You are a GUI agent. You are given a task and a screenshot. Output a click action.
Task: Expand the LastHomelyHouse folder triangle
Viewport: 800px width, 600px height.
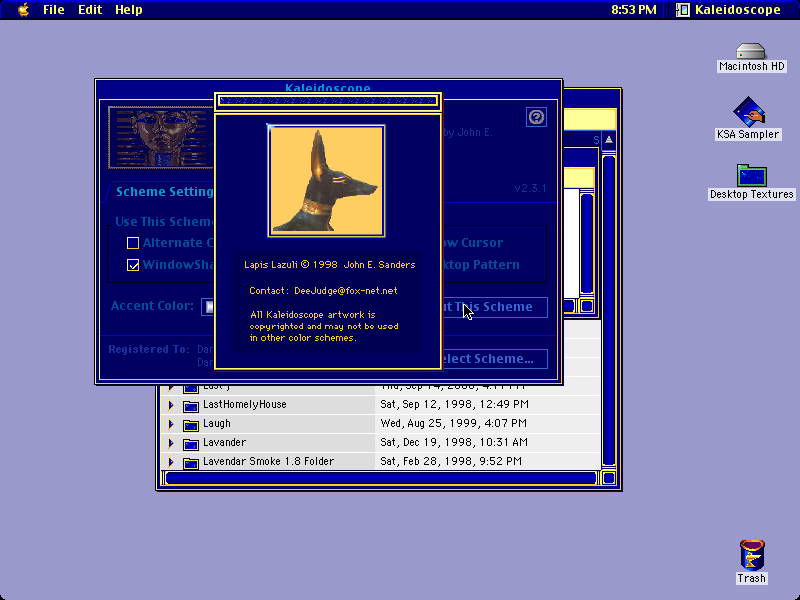click(x=171, y=405)
